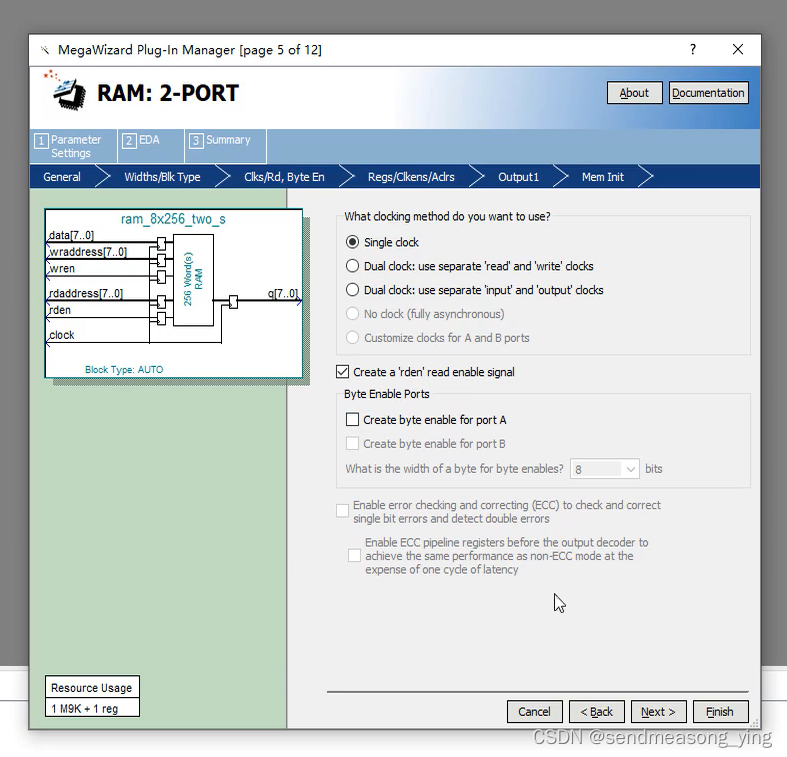
Task: Open the help question mark button
Action: 693,49
